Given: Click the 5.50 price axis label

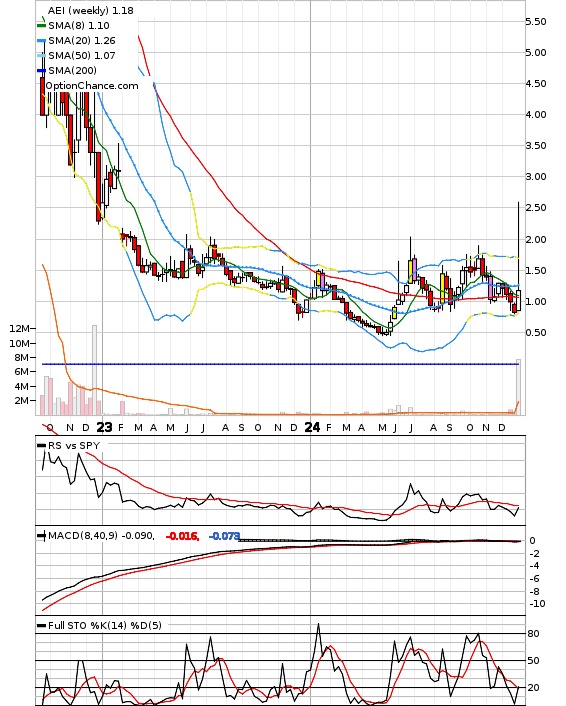Looking at the screenshot, I should tap(536, 22).
